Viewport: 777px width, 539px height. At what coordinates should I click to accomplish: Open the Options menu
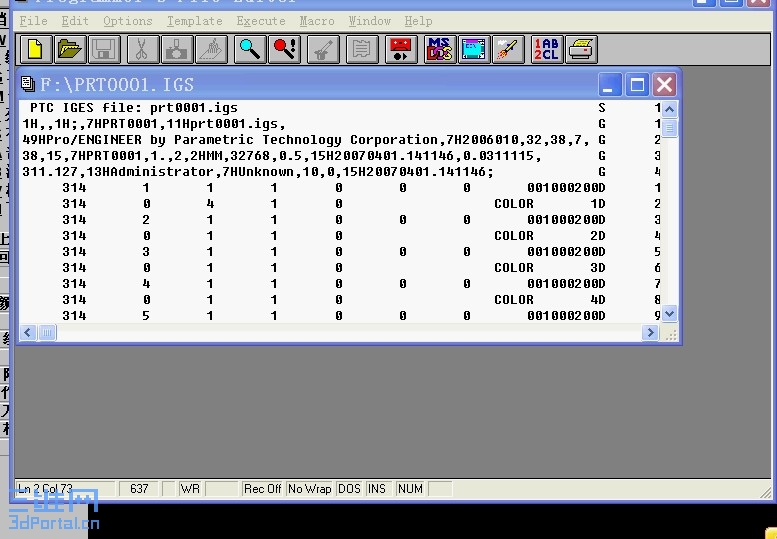click(127, 21)
